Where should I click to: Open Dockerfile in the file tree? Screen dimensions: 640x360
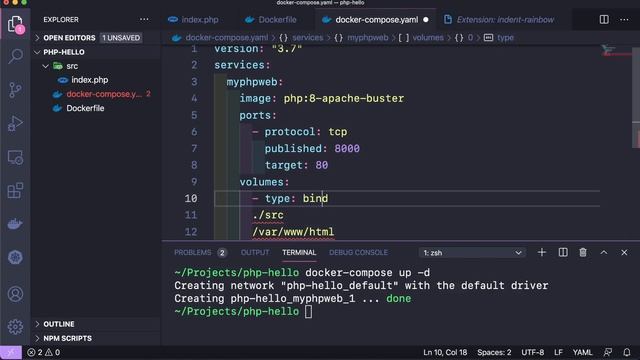click(85, 108)
